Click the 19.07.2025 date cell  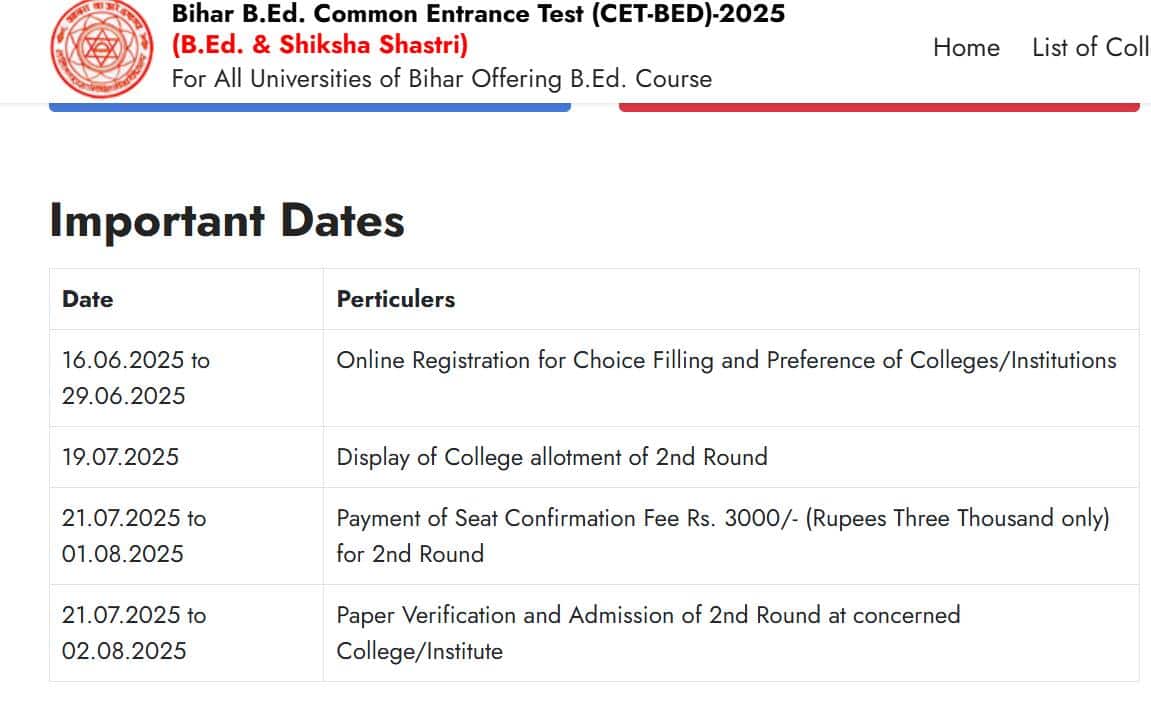[x=186, y=457]
